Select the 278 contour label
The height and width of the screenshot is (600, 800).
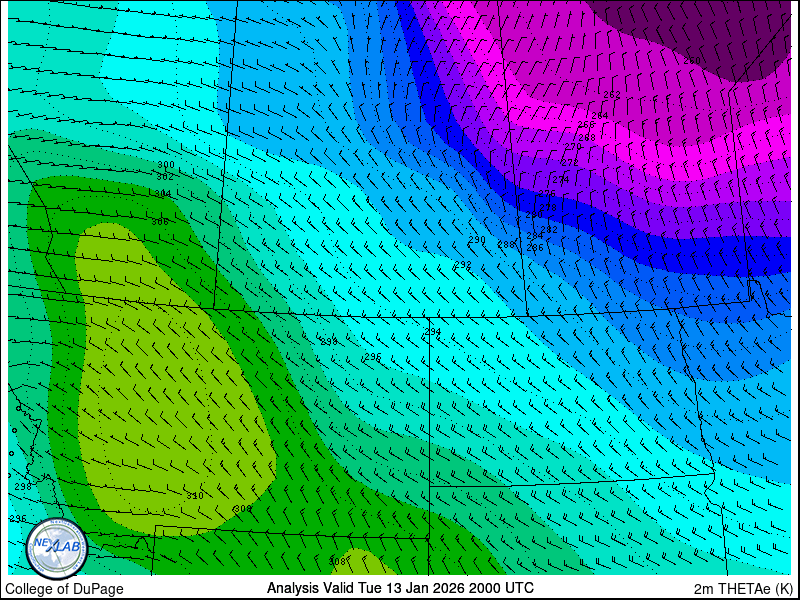[x=548, y=208]
